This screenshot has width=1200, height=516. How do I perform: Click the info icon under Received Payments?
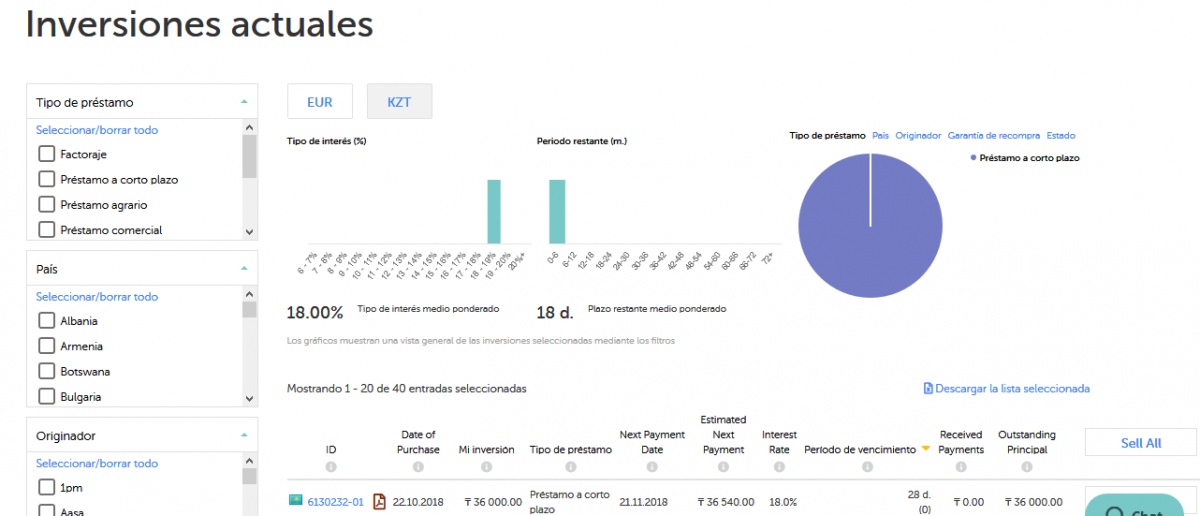(960, 467)
